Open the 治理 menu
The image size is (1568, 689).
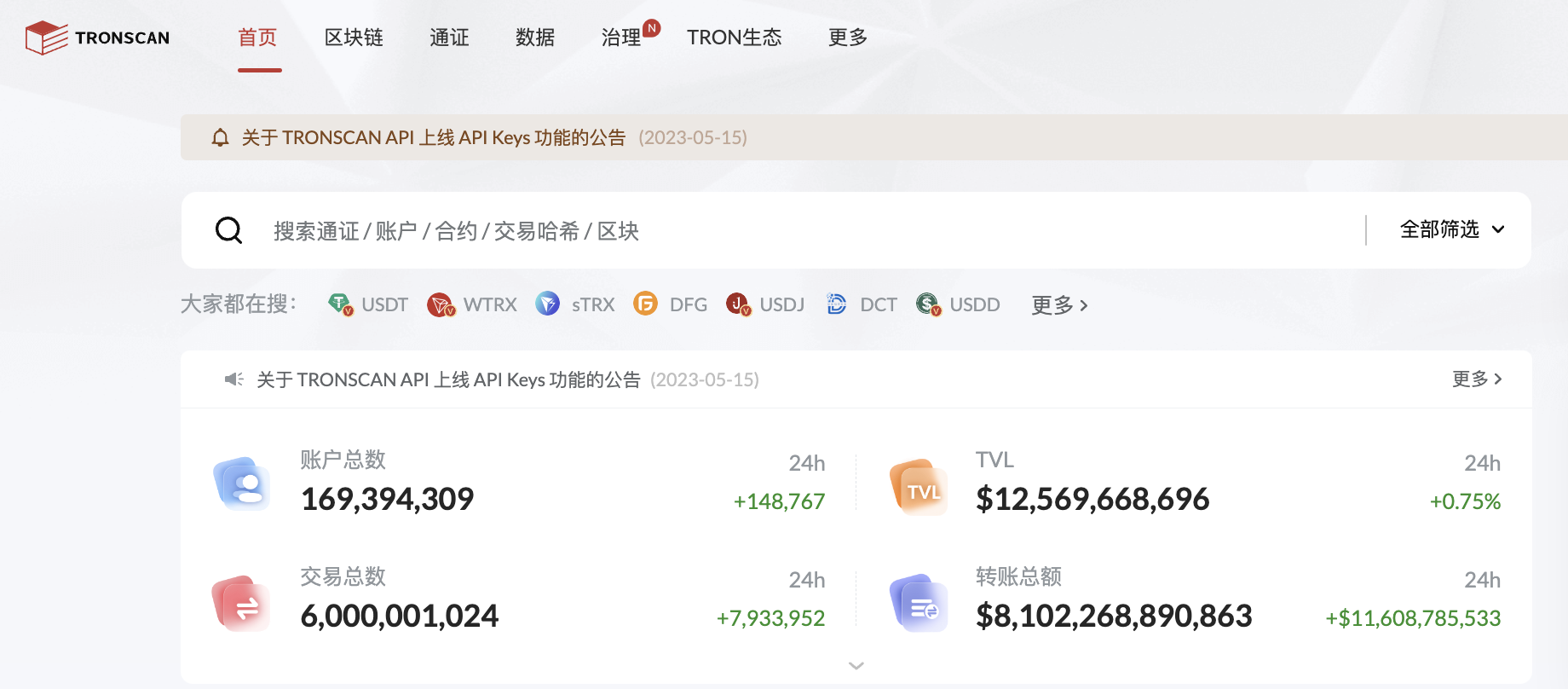(621, 38)
